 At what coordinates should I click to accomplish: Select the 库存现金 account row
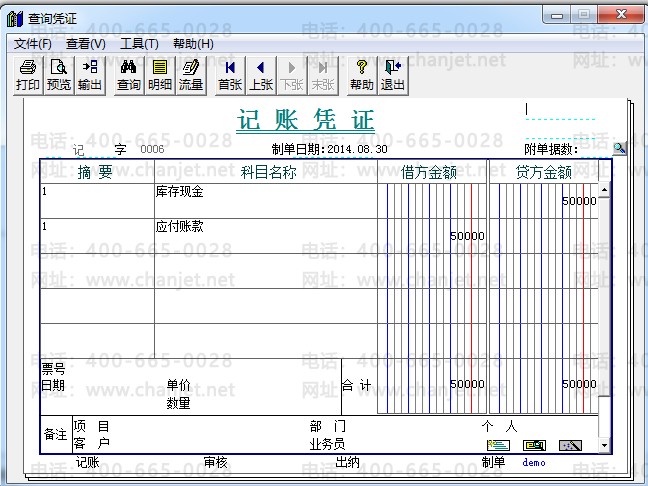click(x=265, y=191)
